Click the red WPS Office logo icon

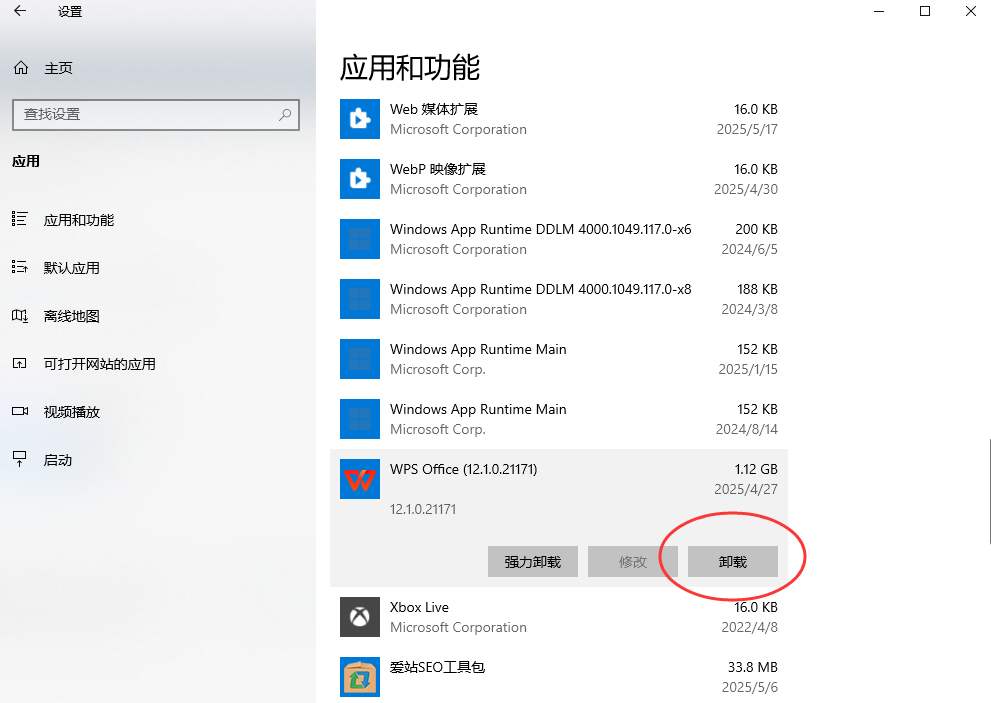point(360,479)
